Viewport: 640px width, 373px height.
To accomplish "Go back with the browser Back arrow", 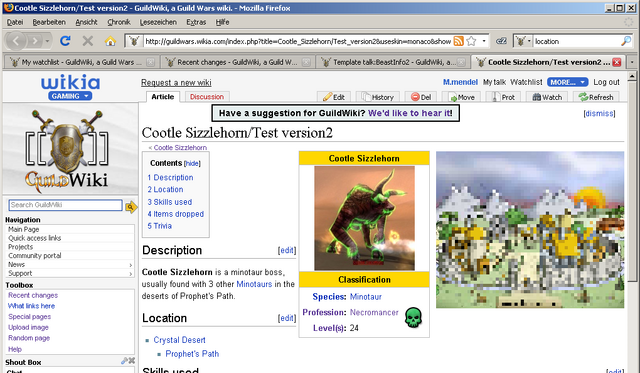I will coord(16,41).
